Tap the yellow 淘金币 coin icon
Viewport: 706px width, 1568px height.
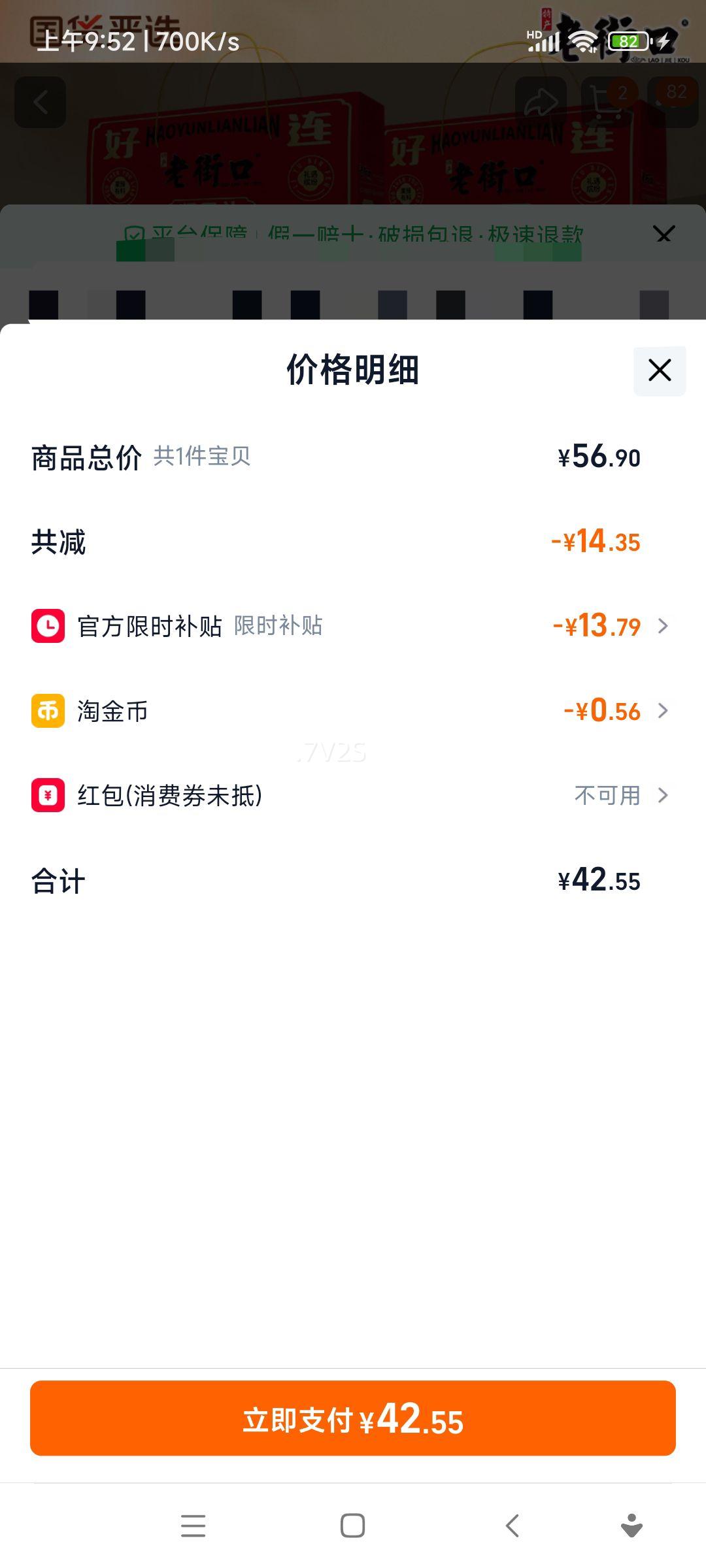pos(48,711)
